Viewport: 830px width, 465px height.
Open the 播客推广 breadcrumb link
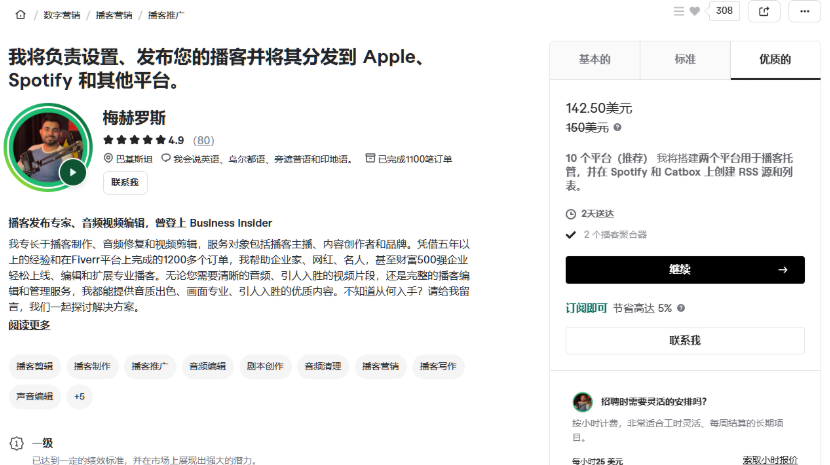(166, 15)
